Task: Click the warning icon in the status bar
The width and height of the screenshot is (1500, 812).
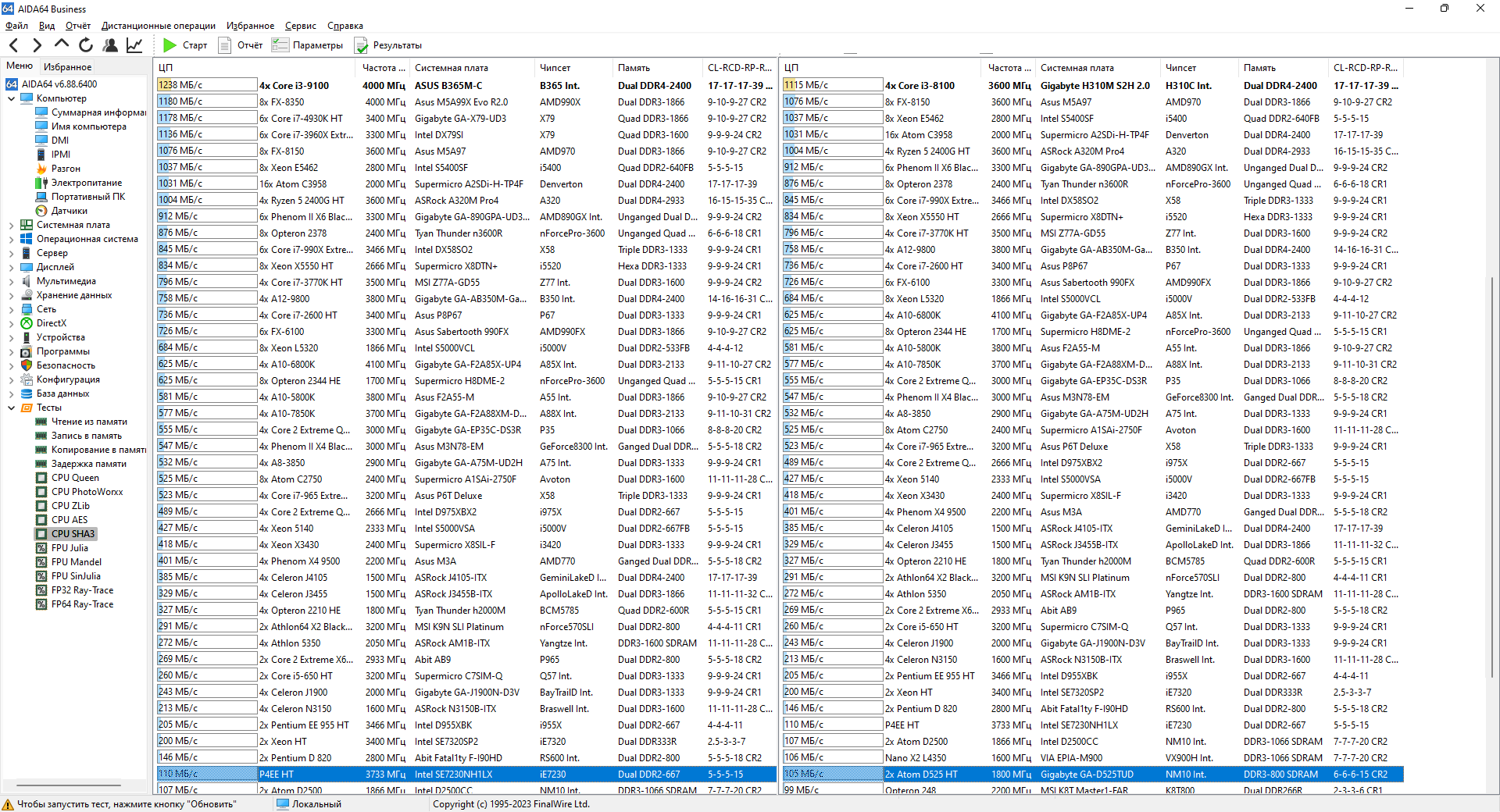Action: [8, 804]
